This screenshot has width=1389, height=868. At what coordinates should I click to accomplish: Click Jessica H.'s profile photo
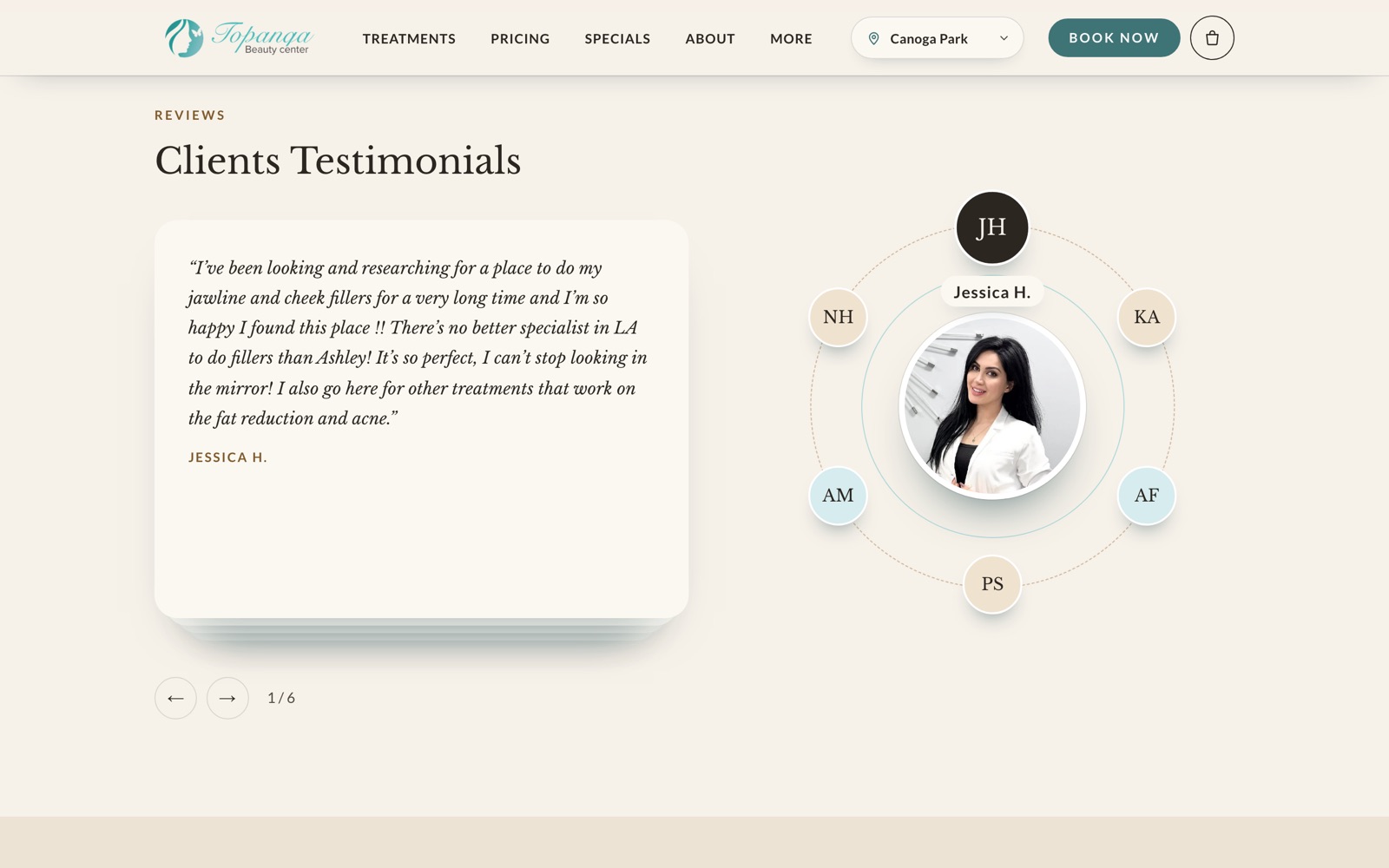(992, 406)
